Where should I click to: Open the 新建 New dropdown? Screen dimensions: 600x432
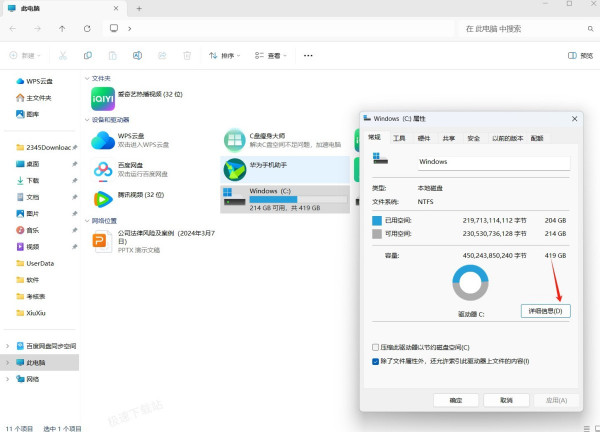pyautogui.click(x=25, y=56)
